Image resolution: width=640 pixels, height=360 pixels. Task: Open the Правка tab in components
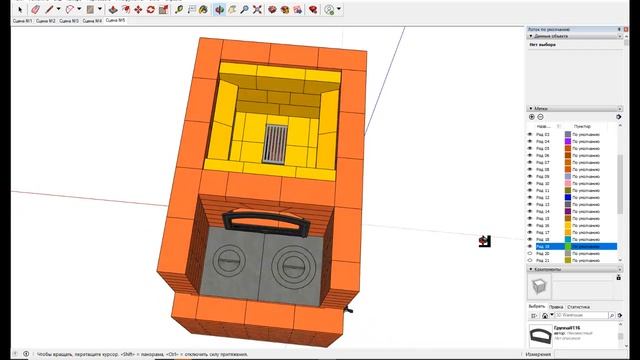pos(556,307)
